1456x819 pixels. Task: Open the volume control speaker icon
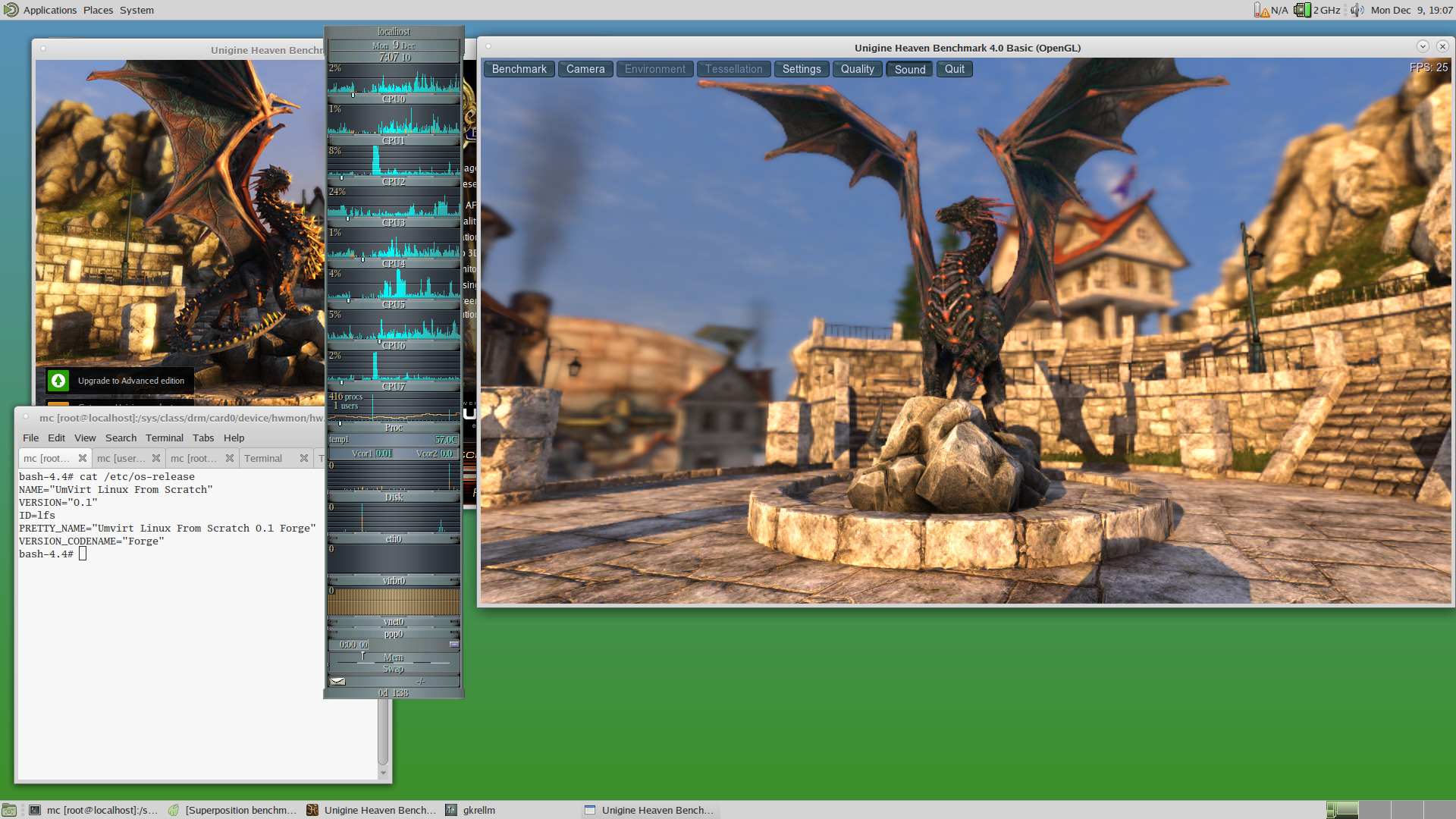pos(1357,10)
